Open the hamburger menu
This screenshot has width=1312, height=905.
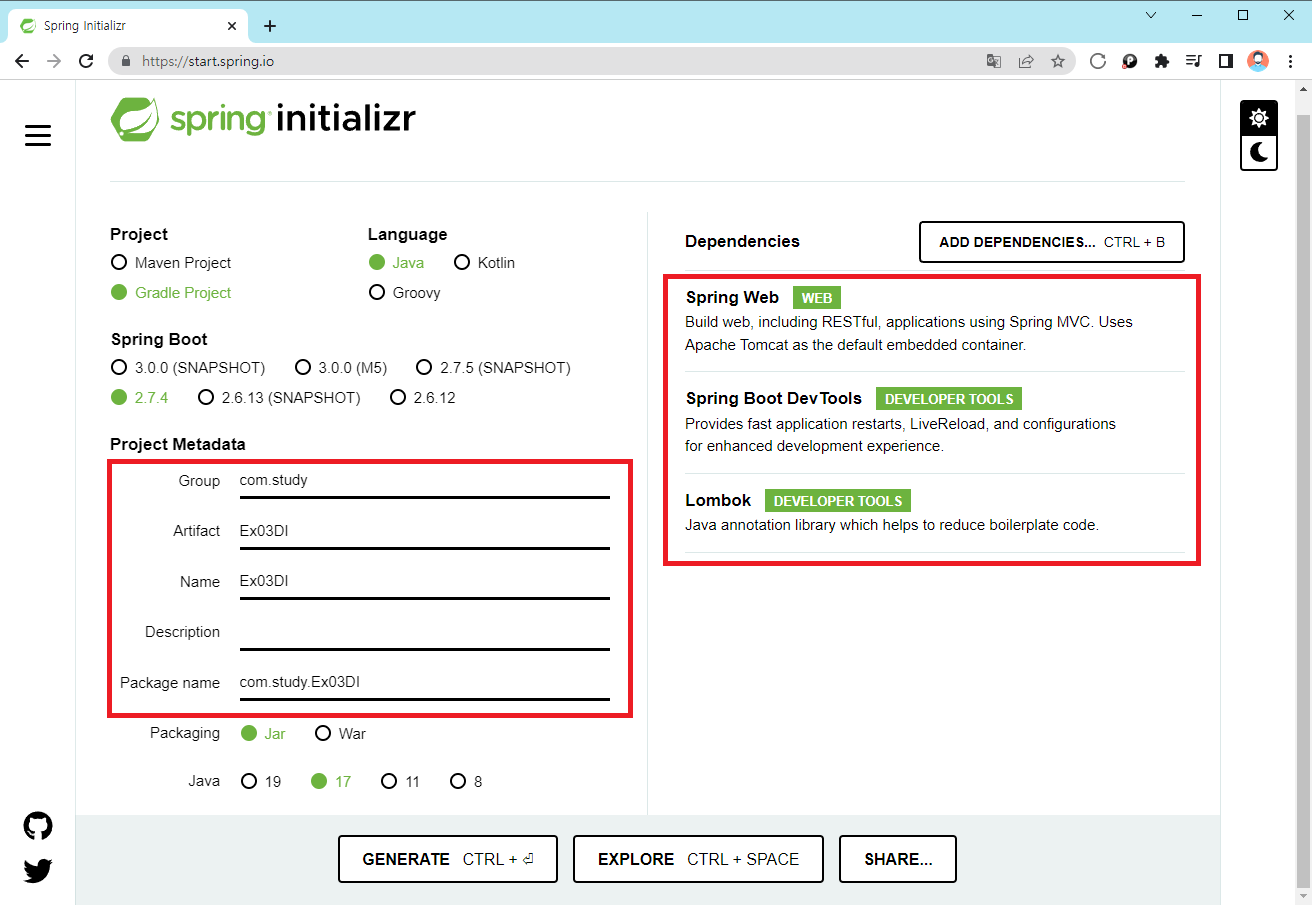tap(38, 136)
